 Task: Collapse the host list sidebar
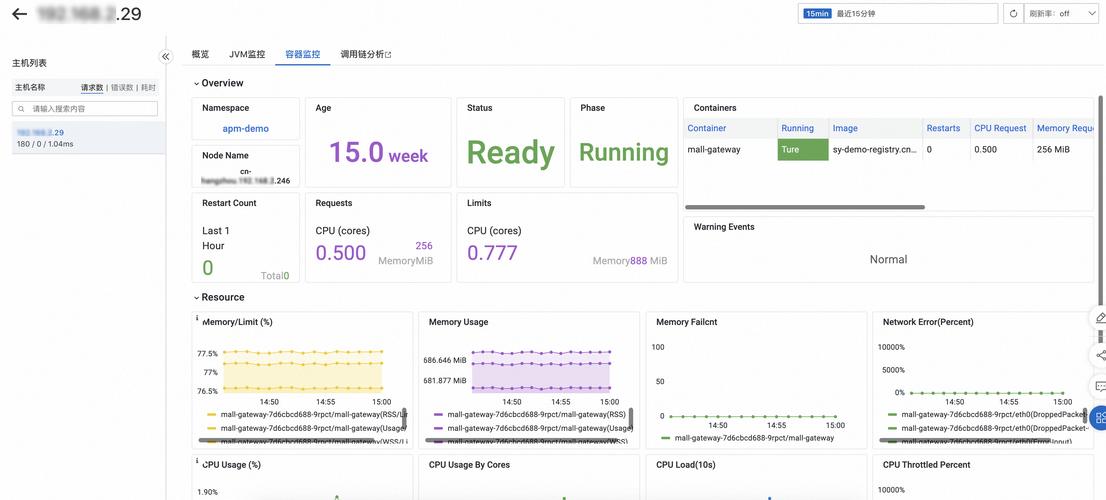(x=166, y=56)
